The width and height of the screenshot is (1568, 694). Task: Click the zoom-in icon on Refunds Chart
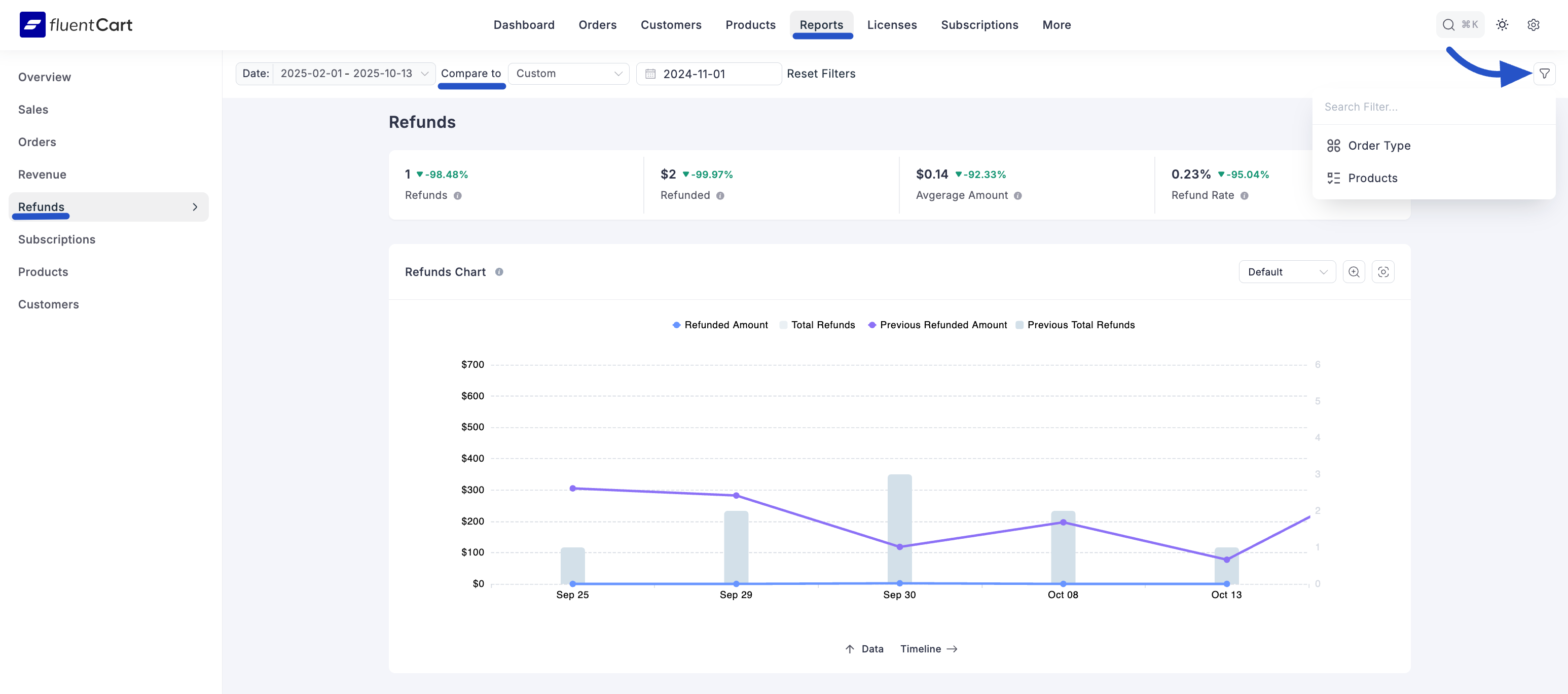point(1354,272)
